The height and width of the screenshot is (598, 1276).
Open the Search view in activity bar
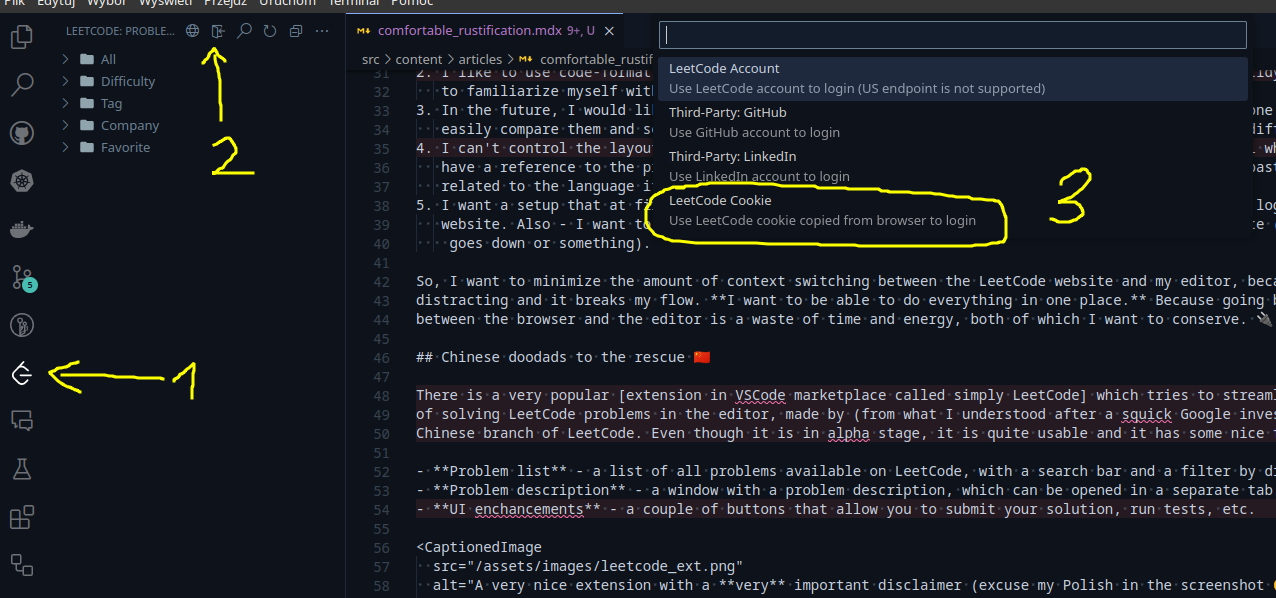(22, 85)
